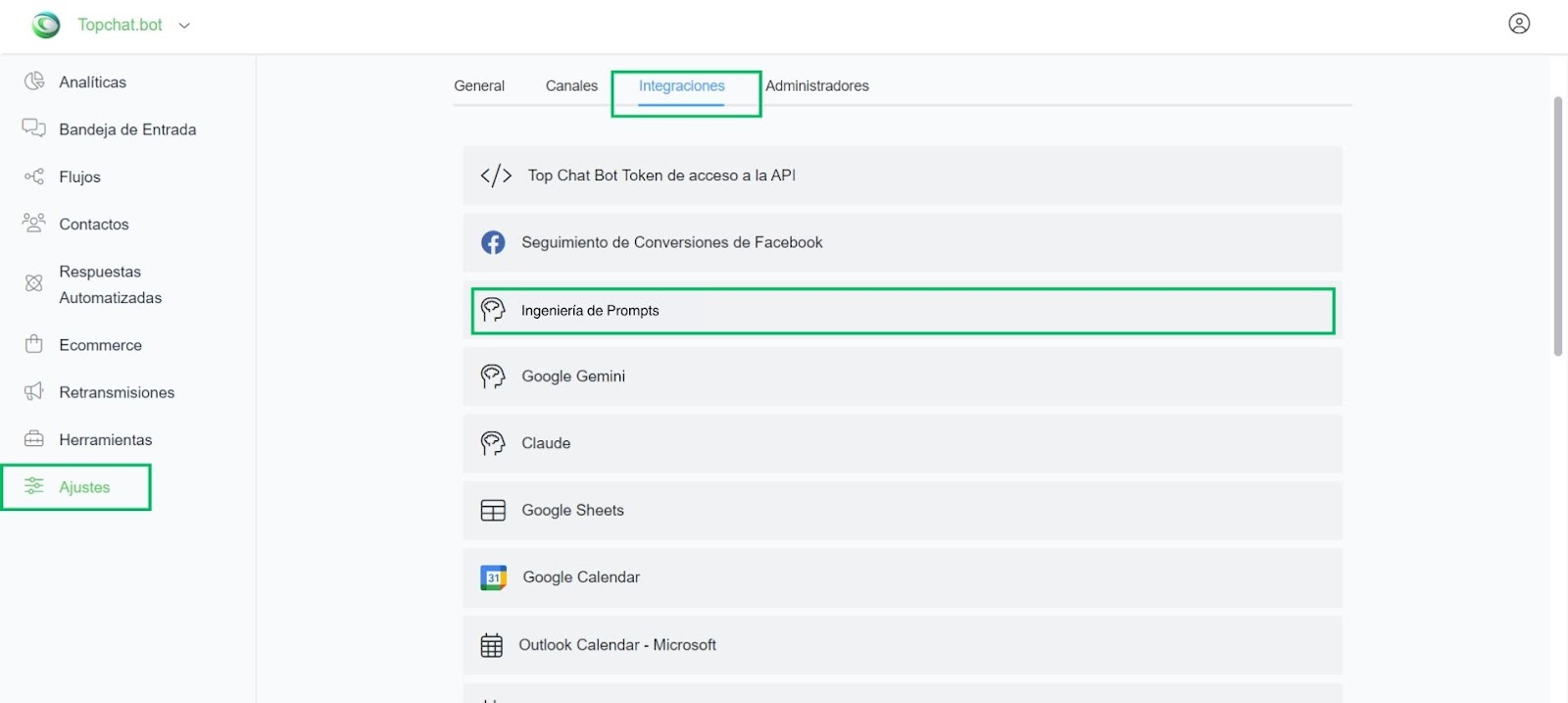
Task: Click the API code brackets icon
Action: 496,176
